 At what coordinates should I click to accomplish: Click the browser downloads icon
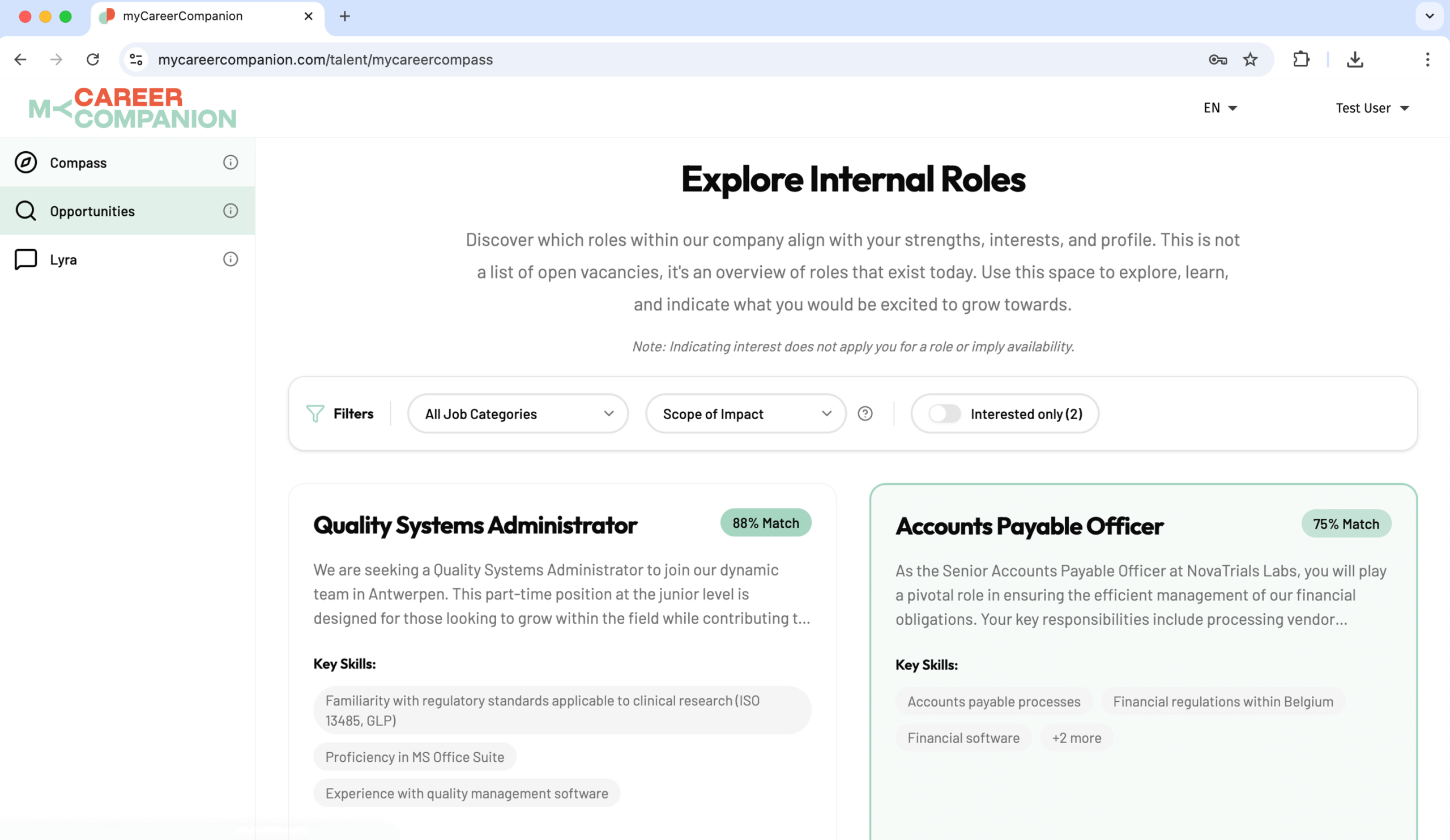click(1354, 59)
